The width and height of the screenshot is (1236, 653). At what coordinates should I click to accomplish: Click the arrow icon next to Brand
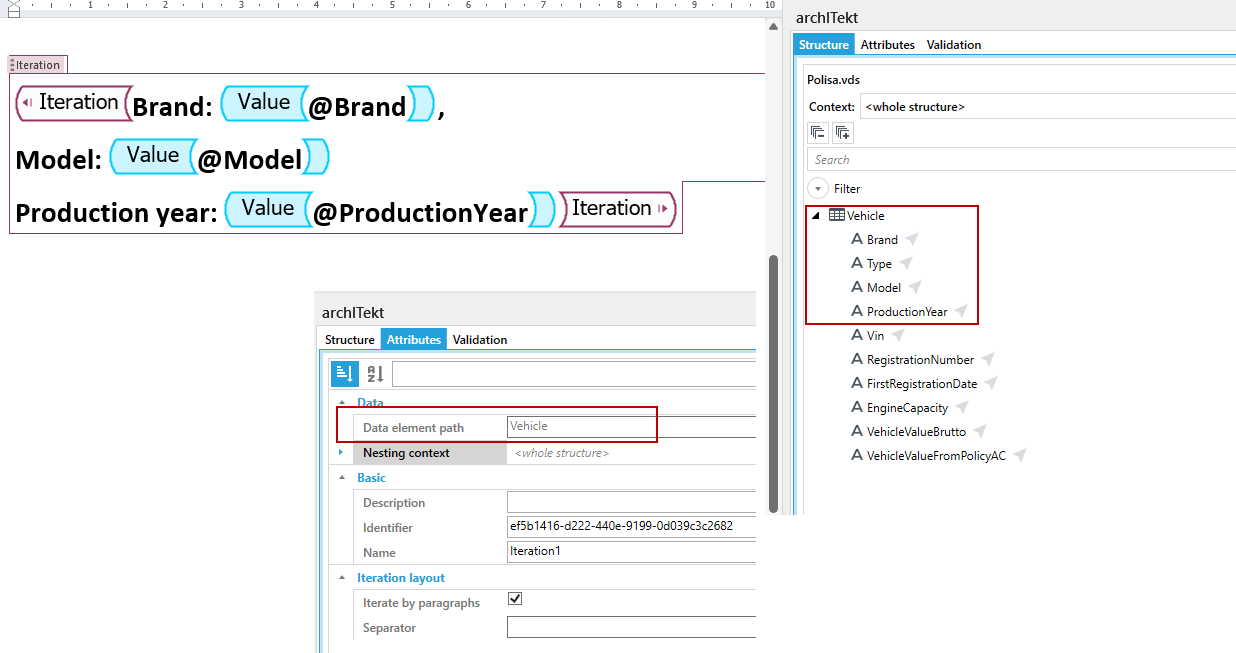click(x=911, y=239)
